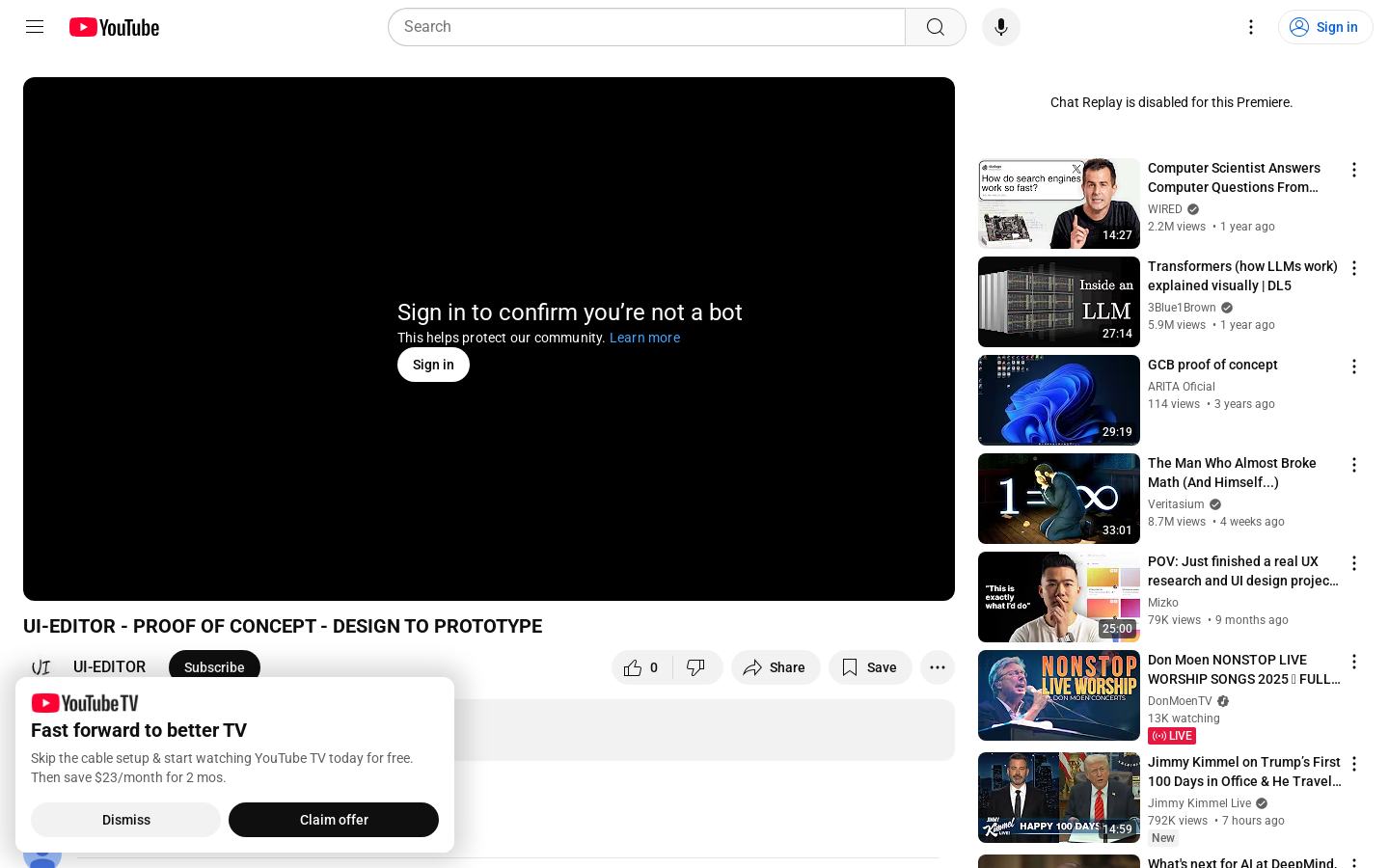
Task: Open GCB proof of concept thumbnail
Action: (1059, 400)
